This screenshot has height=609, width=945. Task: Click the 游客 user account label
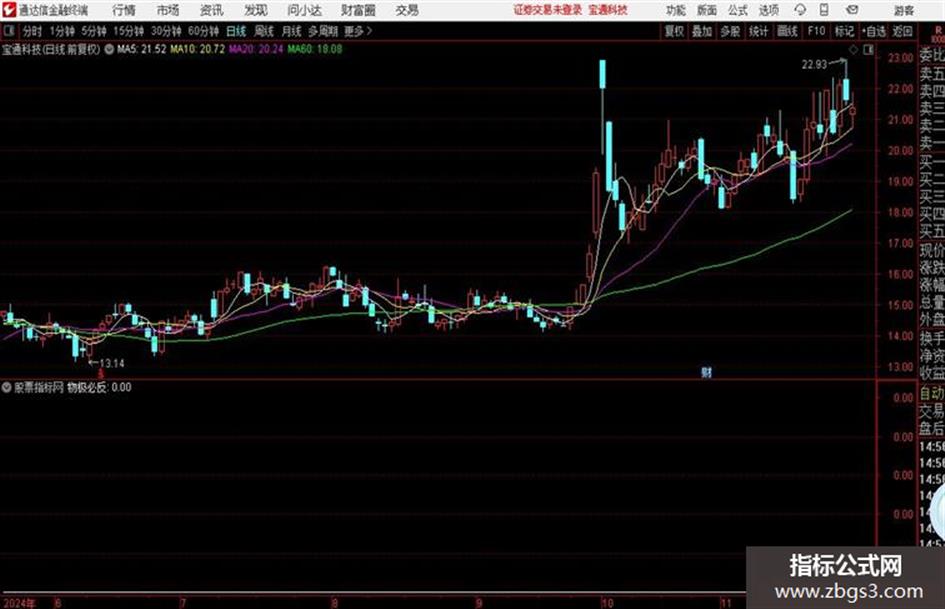[x=903, y=10]
